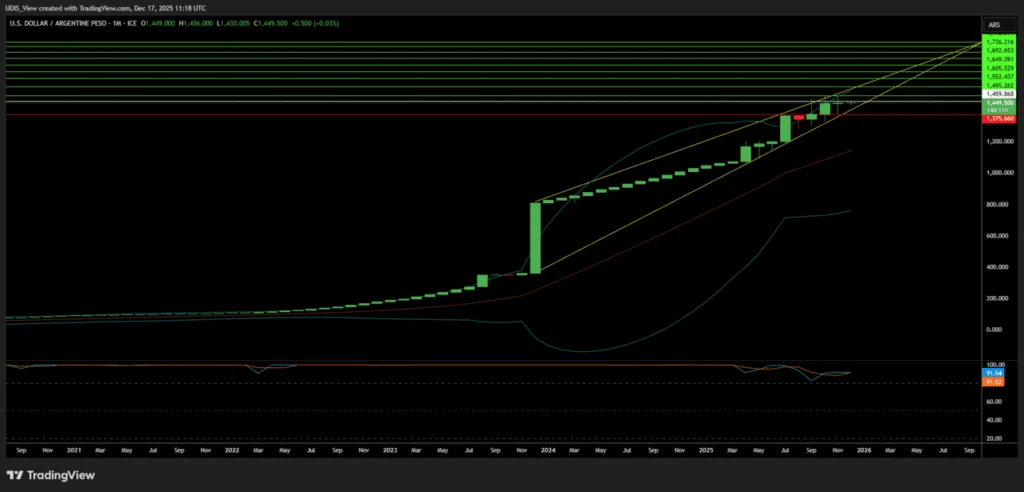Select the 1,495.262 price label
This screenshot has width=1024, height=492.
click(1000, 86)
